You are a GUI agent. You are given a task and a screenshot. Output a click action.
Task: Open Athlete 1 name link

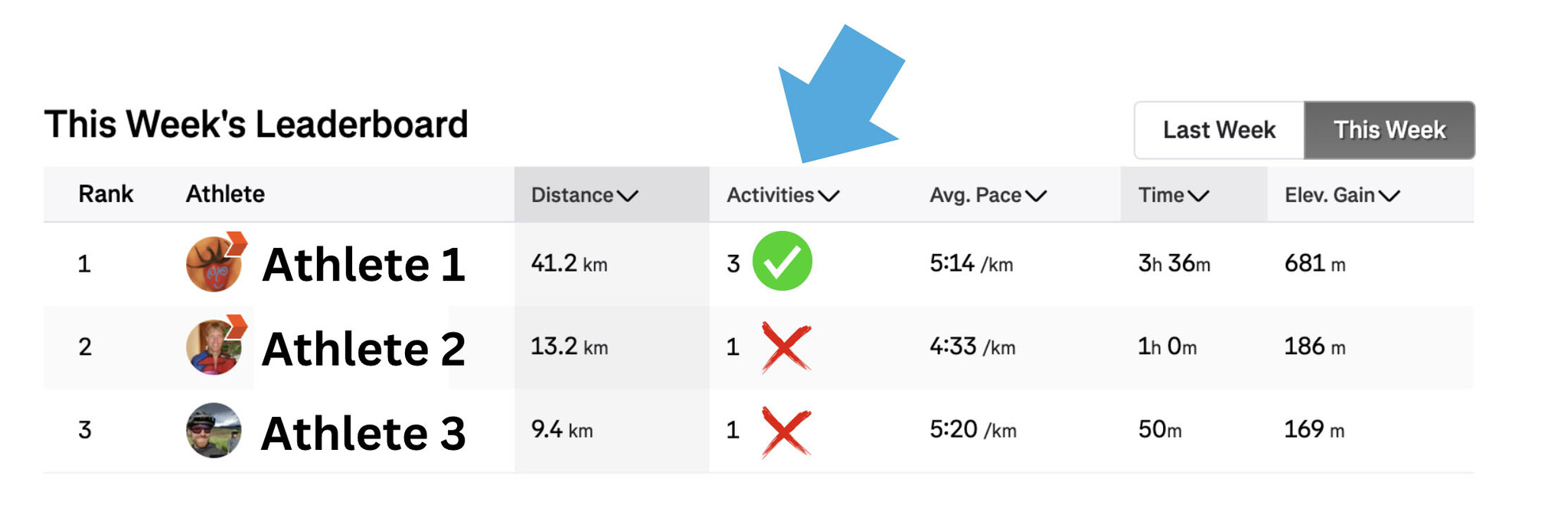(x=364, y=265)
